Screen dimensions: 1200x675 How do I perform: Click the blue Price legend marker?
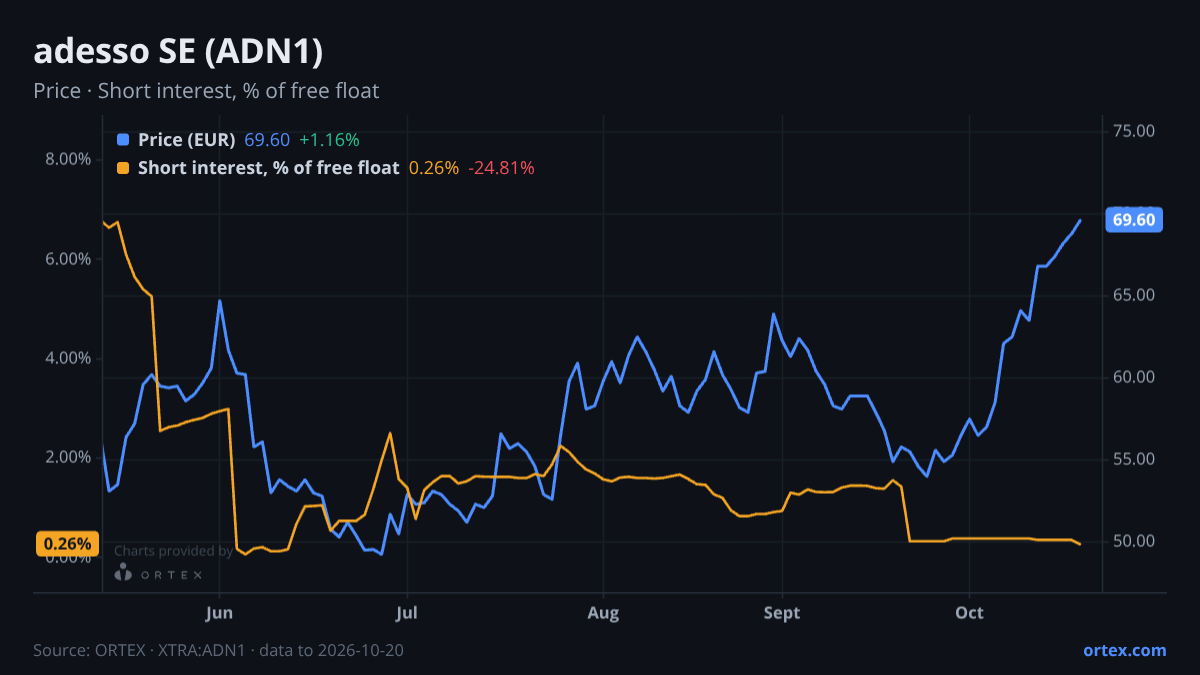[123, 140]
